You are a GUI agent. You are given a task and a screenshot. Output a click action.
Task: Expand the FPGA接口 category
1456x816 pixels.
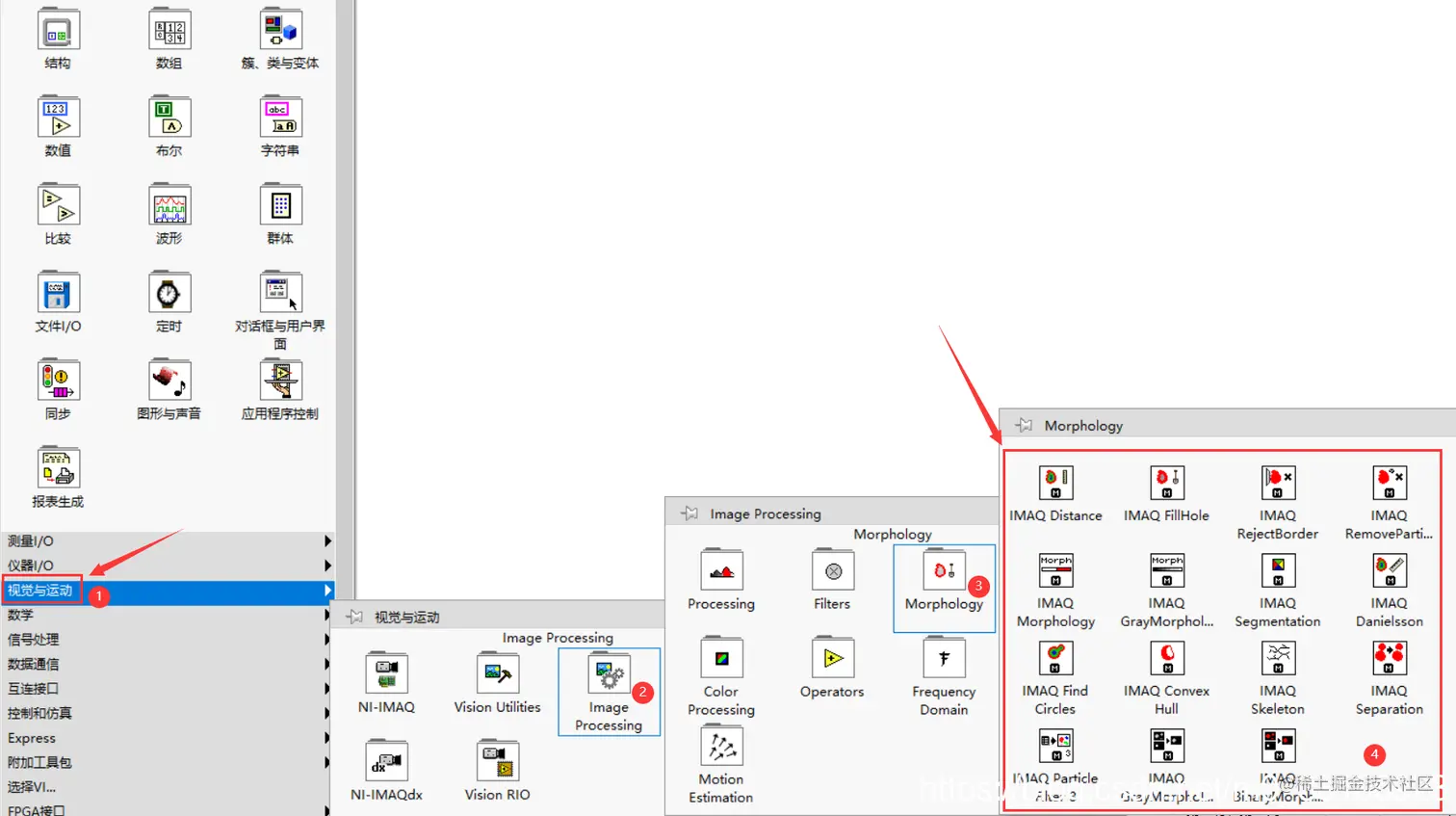168,809
